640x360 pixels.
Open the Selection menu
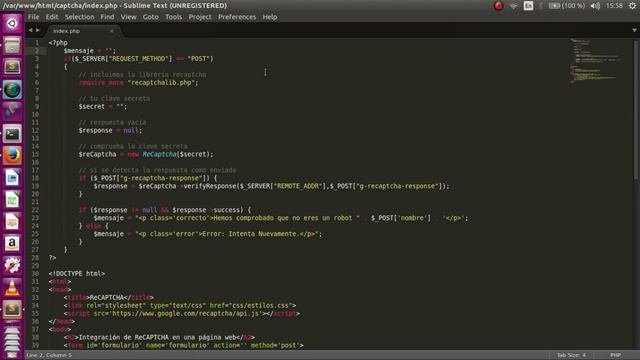[x=79, y=17]
